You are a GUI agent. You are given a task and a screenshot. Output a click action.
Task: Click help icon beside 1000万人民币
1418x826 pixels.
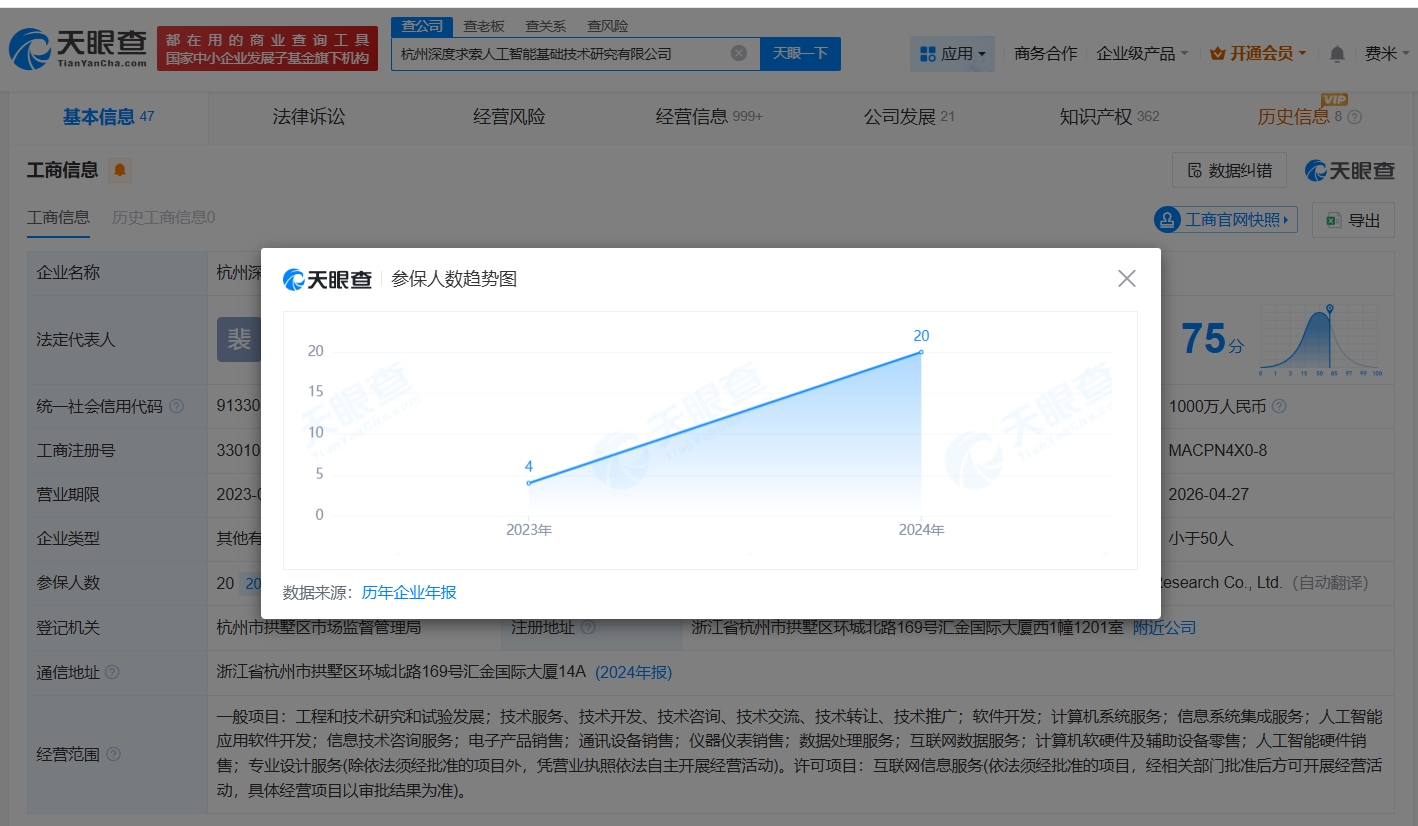click(x=1278, y=406)
